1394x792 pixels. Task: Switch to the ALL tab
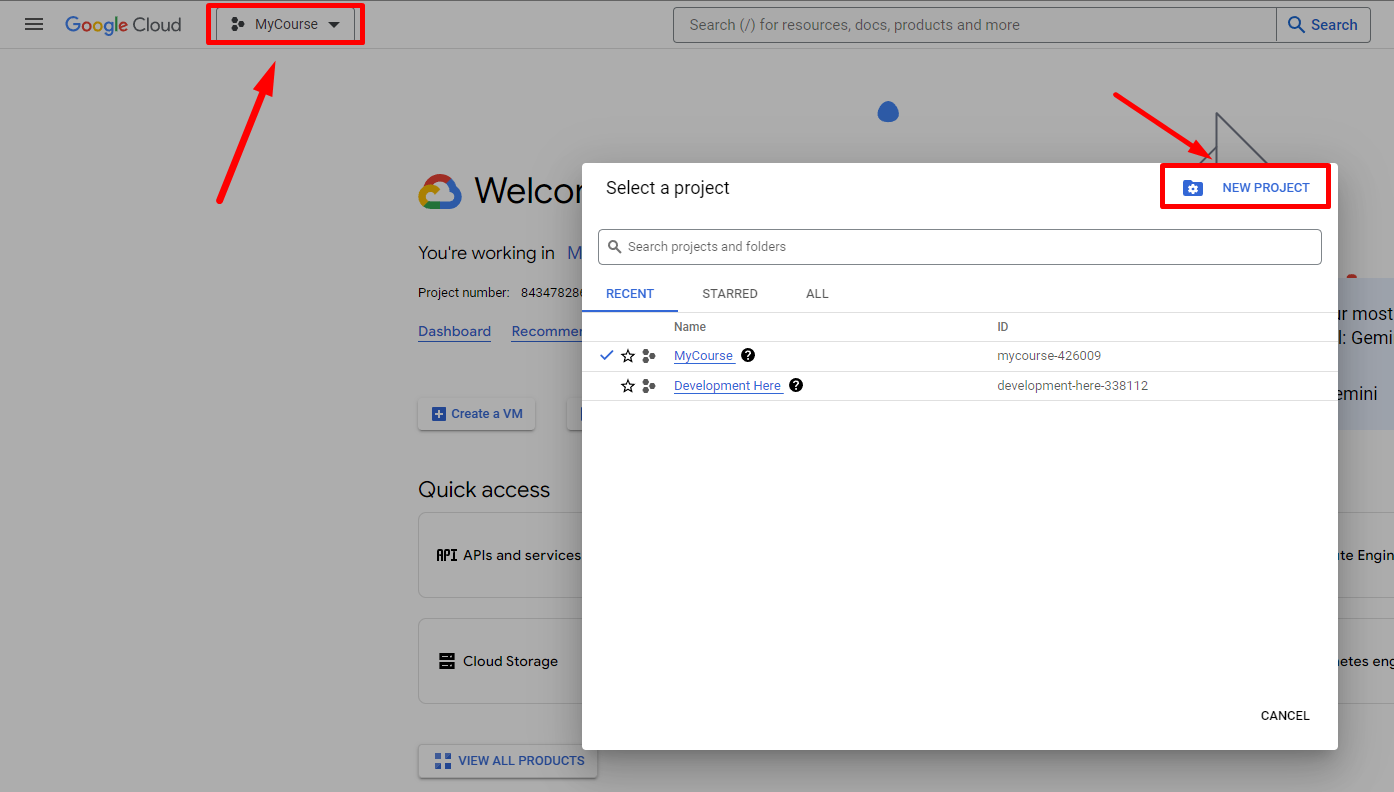coord(817,294)
